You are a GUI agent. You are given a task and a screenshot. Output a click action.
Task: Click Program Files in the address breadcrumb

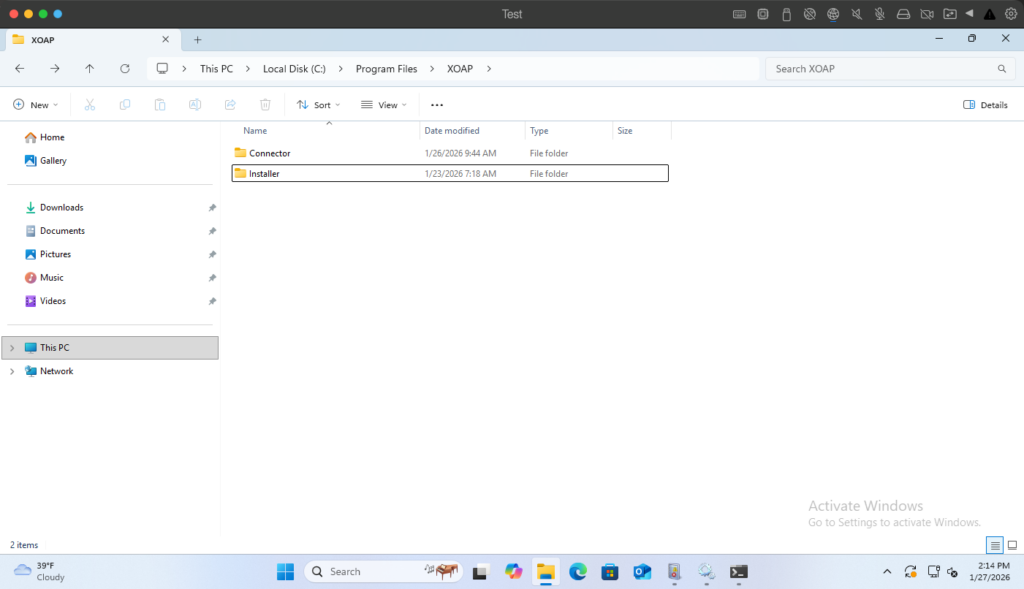pos(386,69)
